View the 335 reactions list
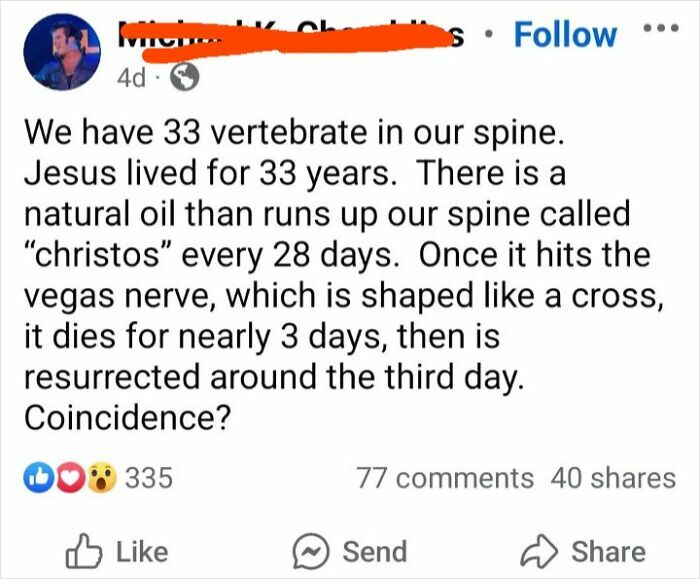The height and width of the screenshot is (579, 700). (x=149, y=478)
